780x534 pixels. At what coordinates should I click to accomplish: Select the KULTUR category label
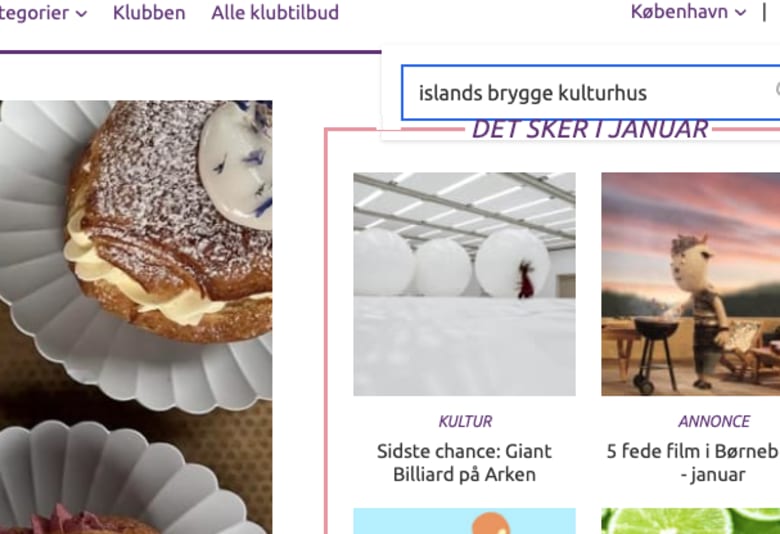point(465,422)
